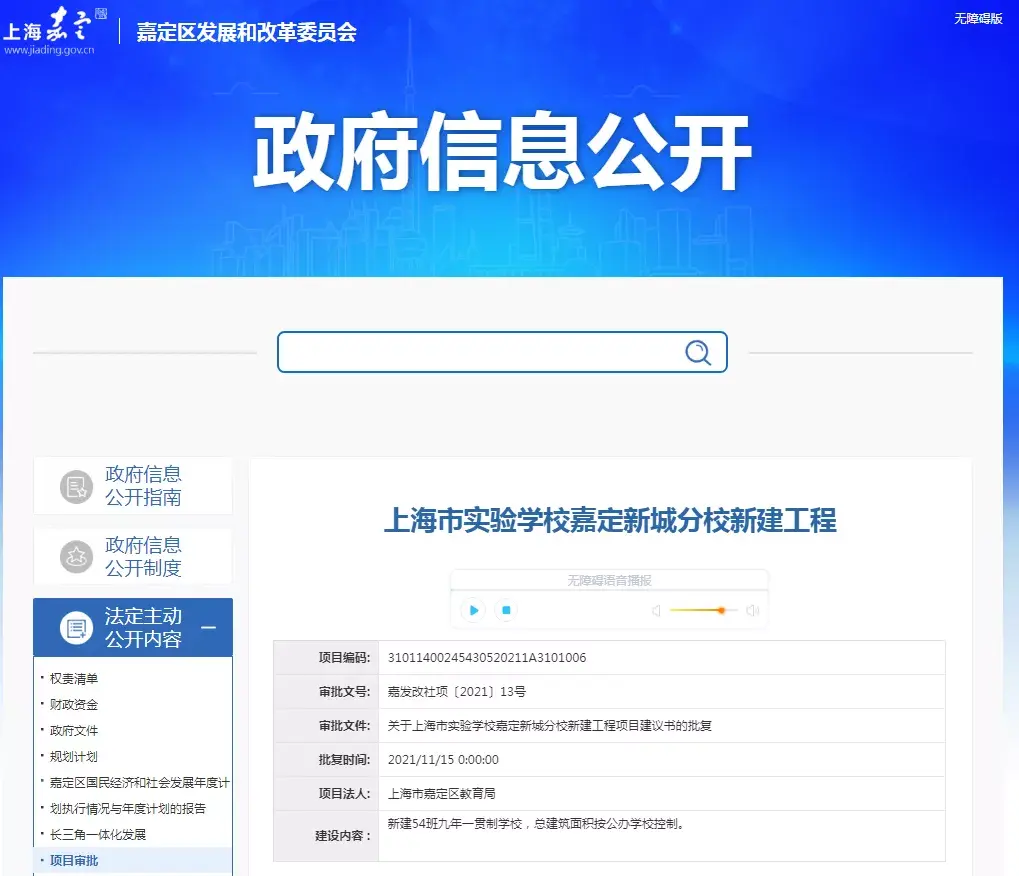Click the volume-down speaker icon
The width and height of the screenshot is (1019, 876).
pyautogui.click(x=656, y=610)
